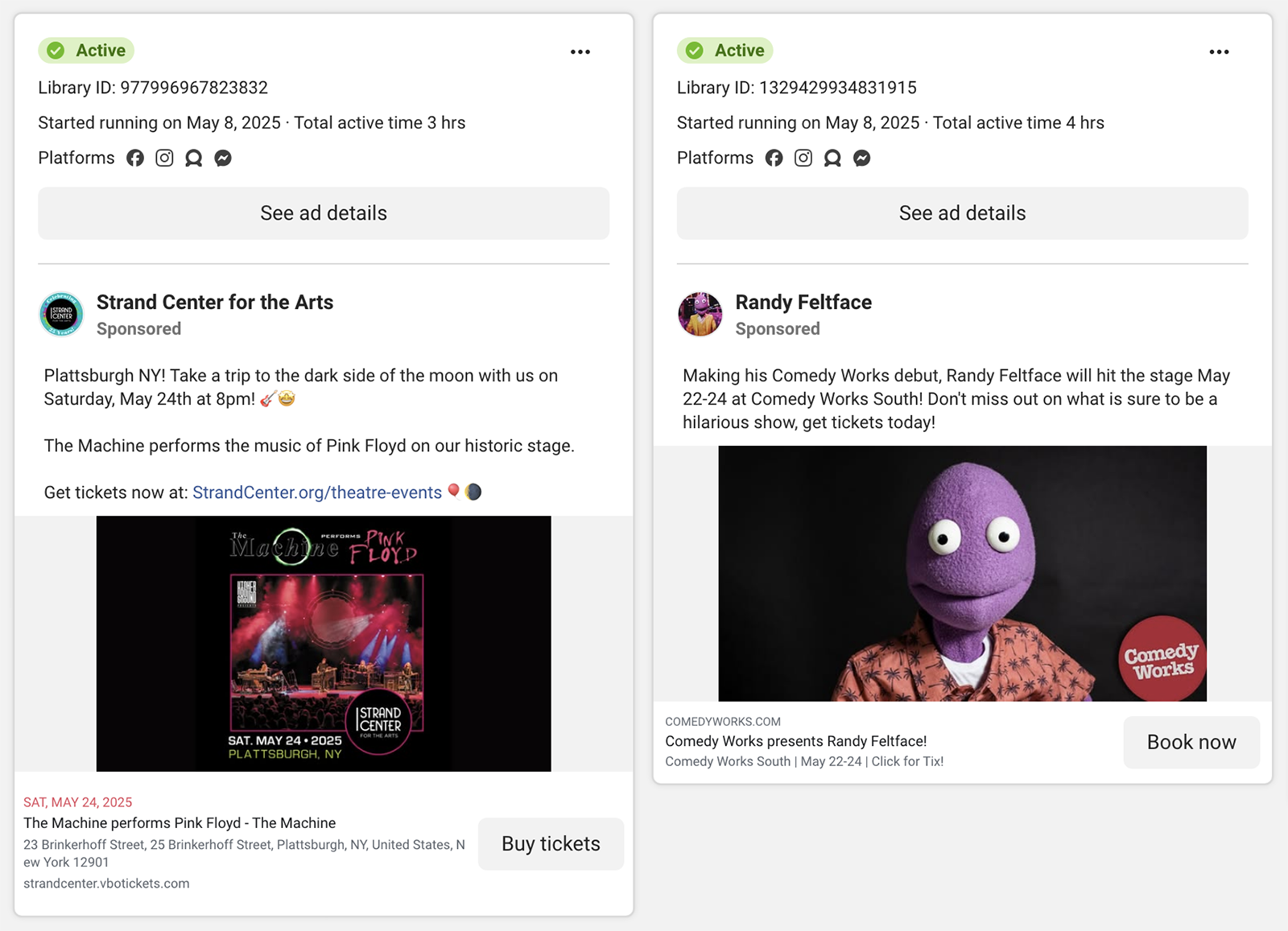
Task: Click green Active checkmark on Strand Center ad
Action: (56, 51)
